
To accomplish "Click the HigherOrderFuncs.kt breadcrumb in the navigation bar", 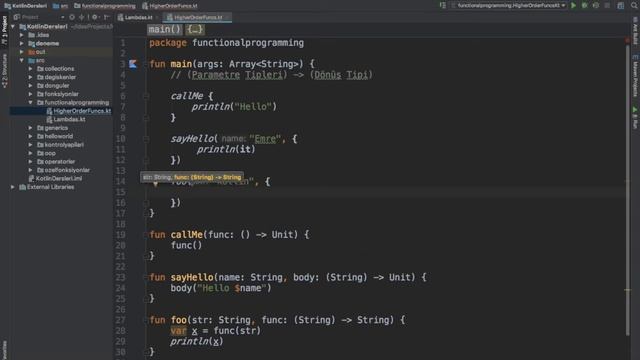I will coord(170,6).
